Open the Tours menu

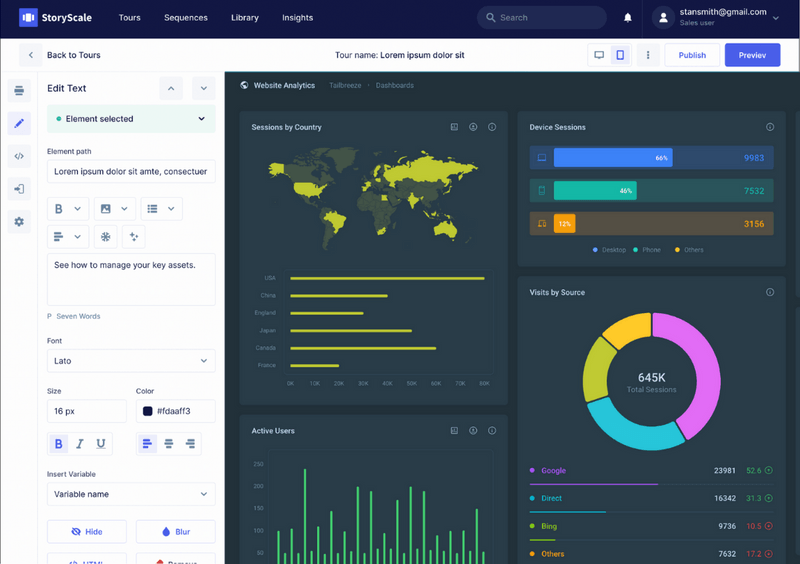tap(130, 18)
